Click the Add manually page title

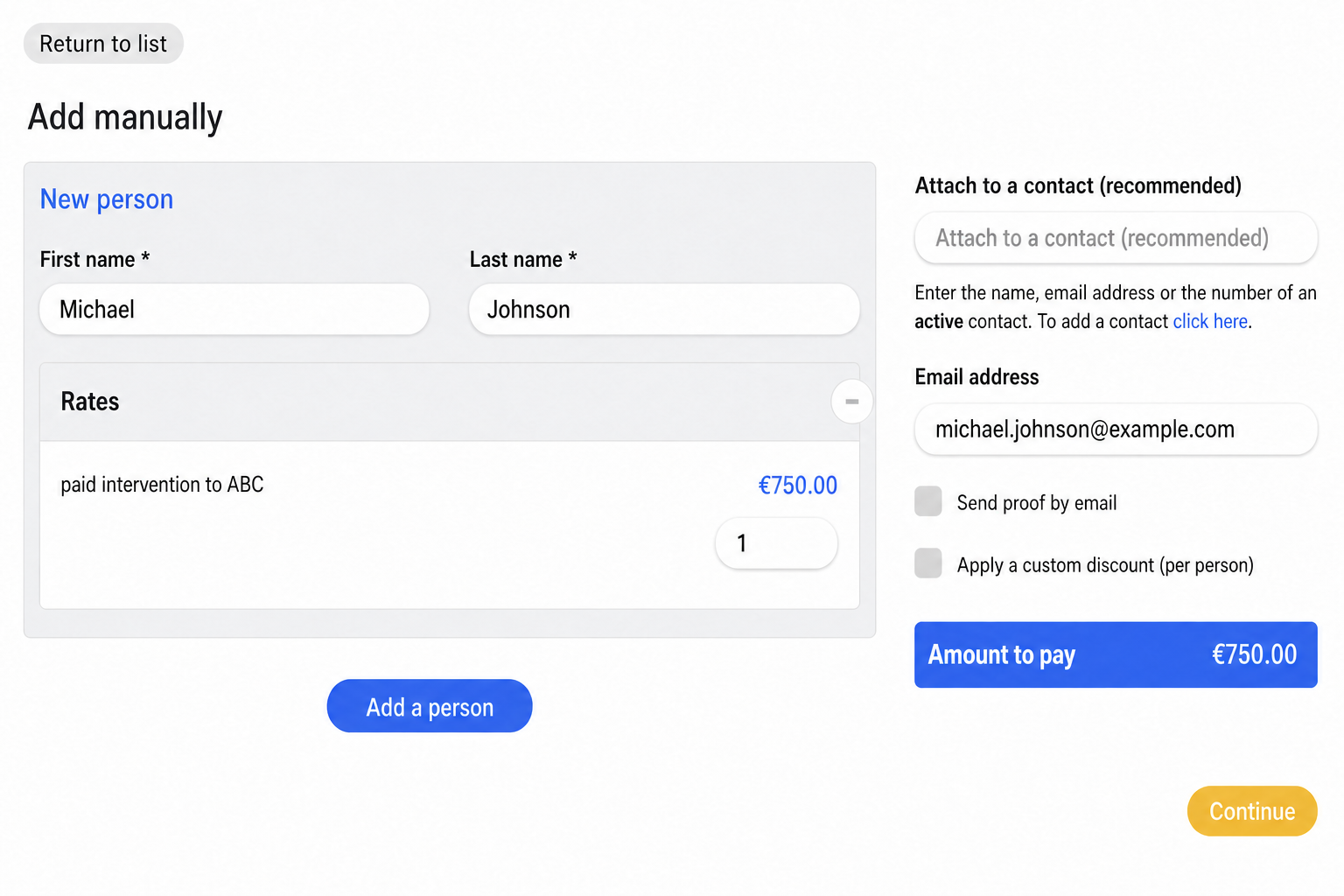(125, 117)
